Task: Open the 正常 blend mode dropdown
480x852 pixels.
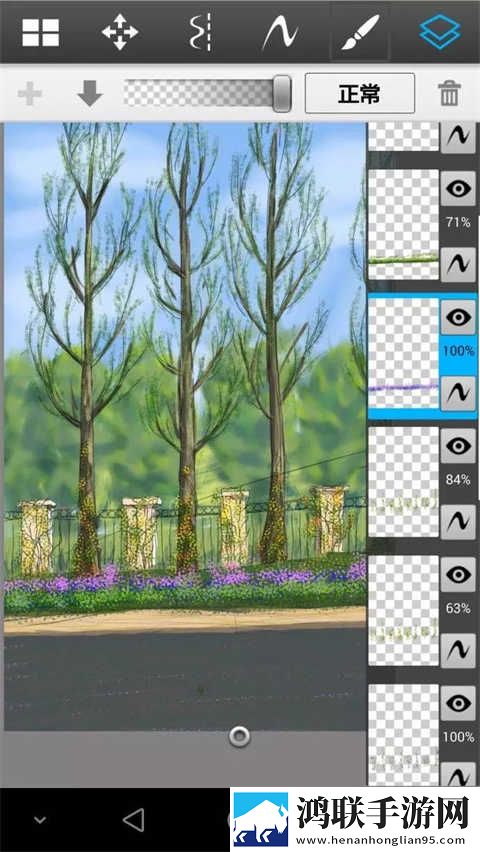Action: point(359,93)
